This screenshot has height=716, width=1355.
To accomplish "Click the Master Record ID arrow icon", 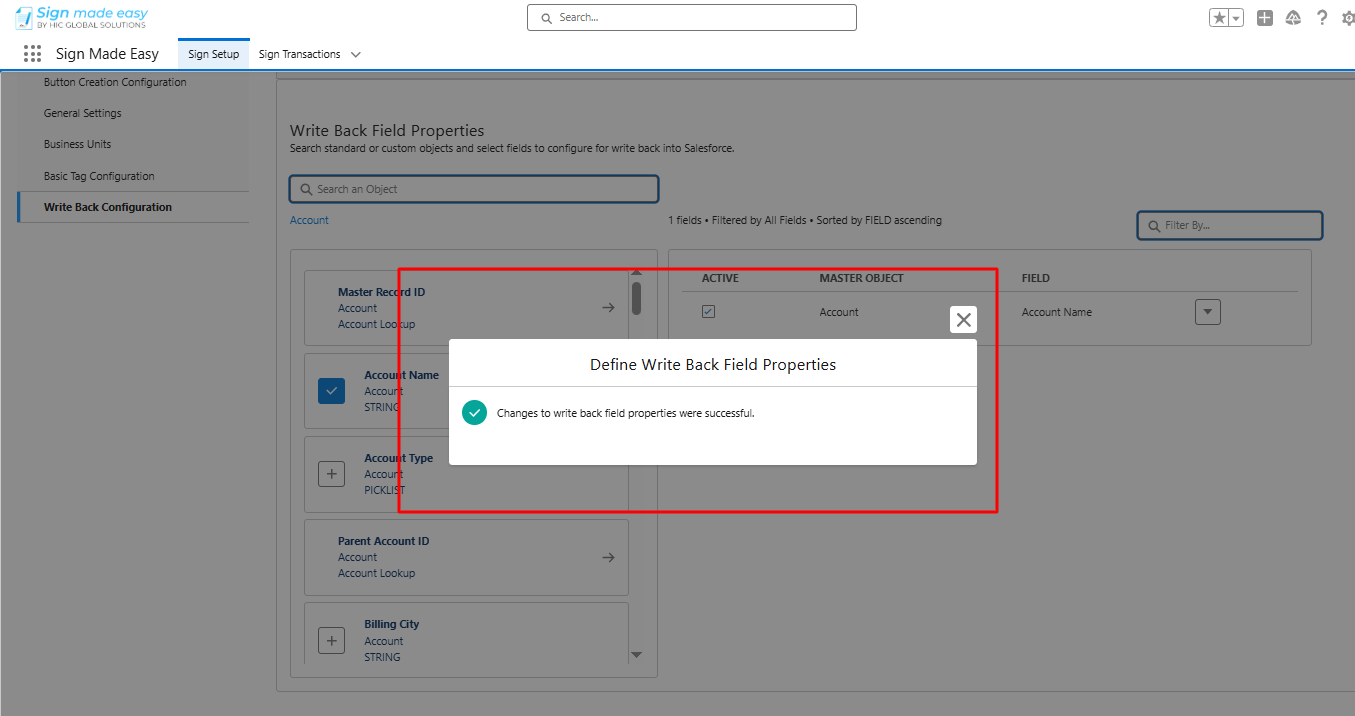I will [x=608, y=308].
